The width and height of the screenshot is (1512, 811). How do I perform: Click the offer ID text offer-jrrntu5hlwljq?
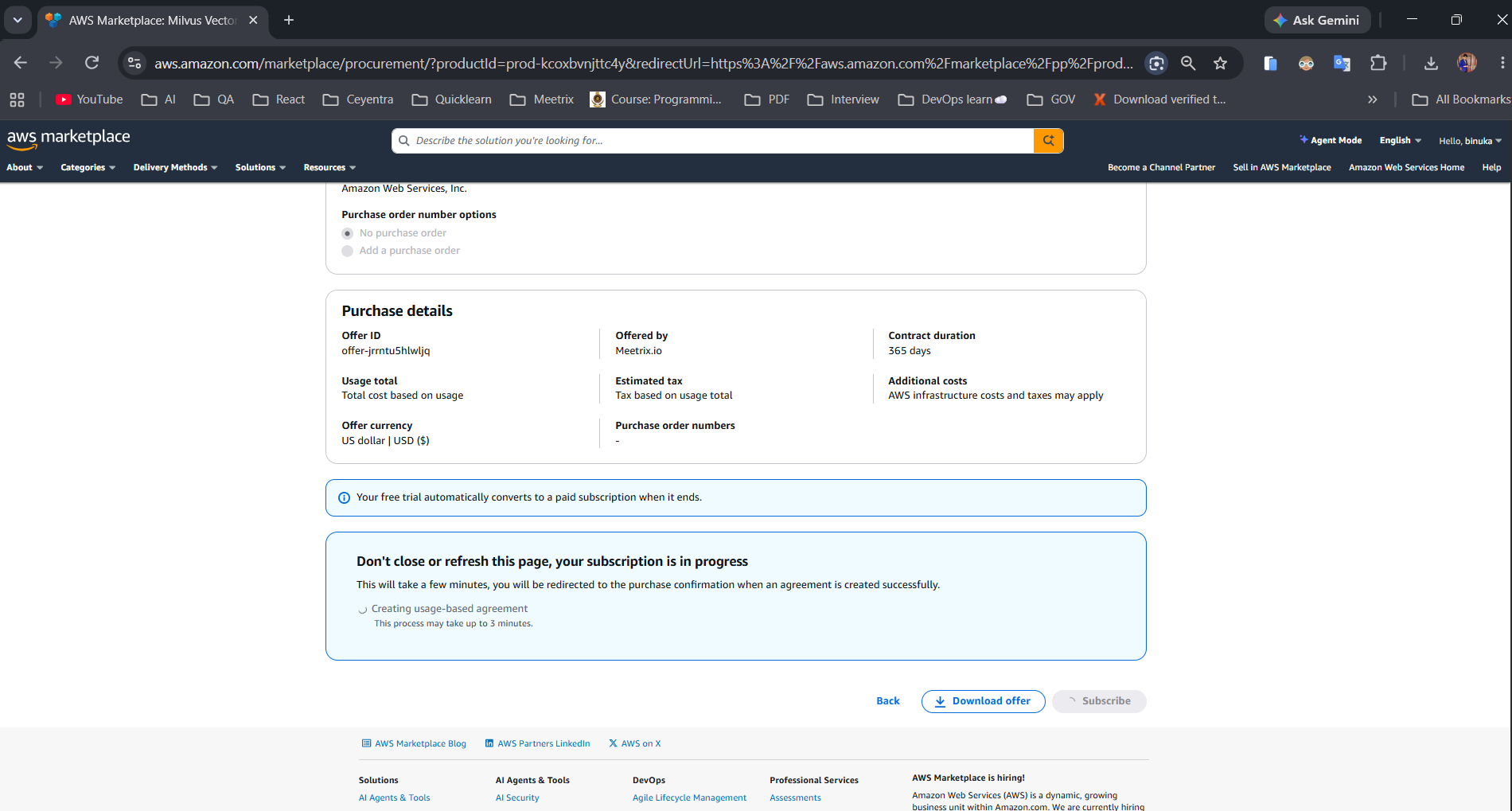386,351
